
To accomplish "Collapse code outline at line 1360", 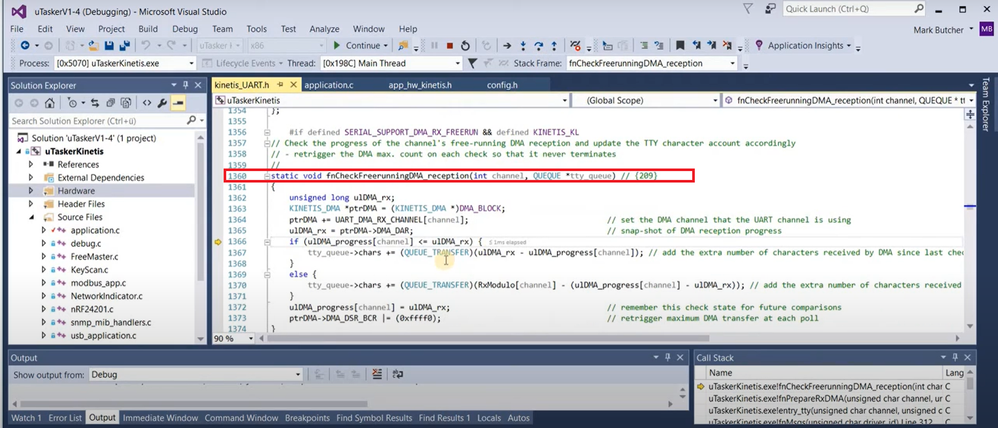I will pyautogui.click(x=267, y=175).
